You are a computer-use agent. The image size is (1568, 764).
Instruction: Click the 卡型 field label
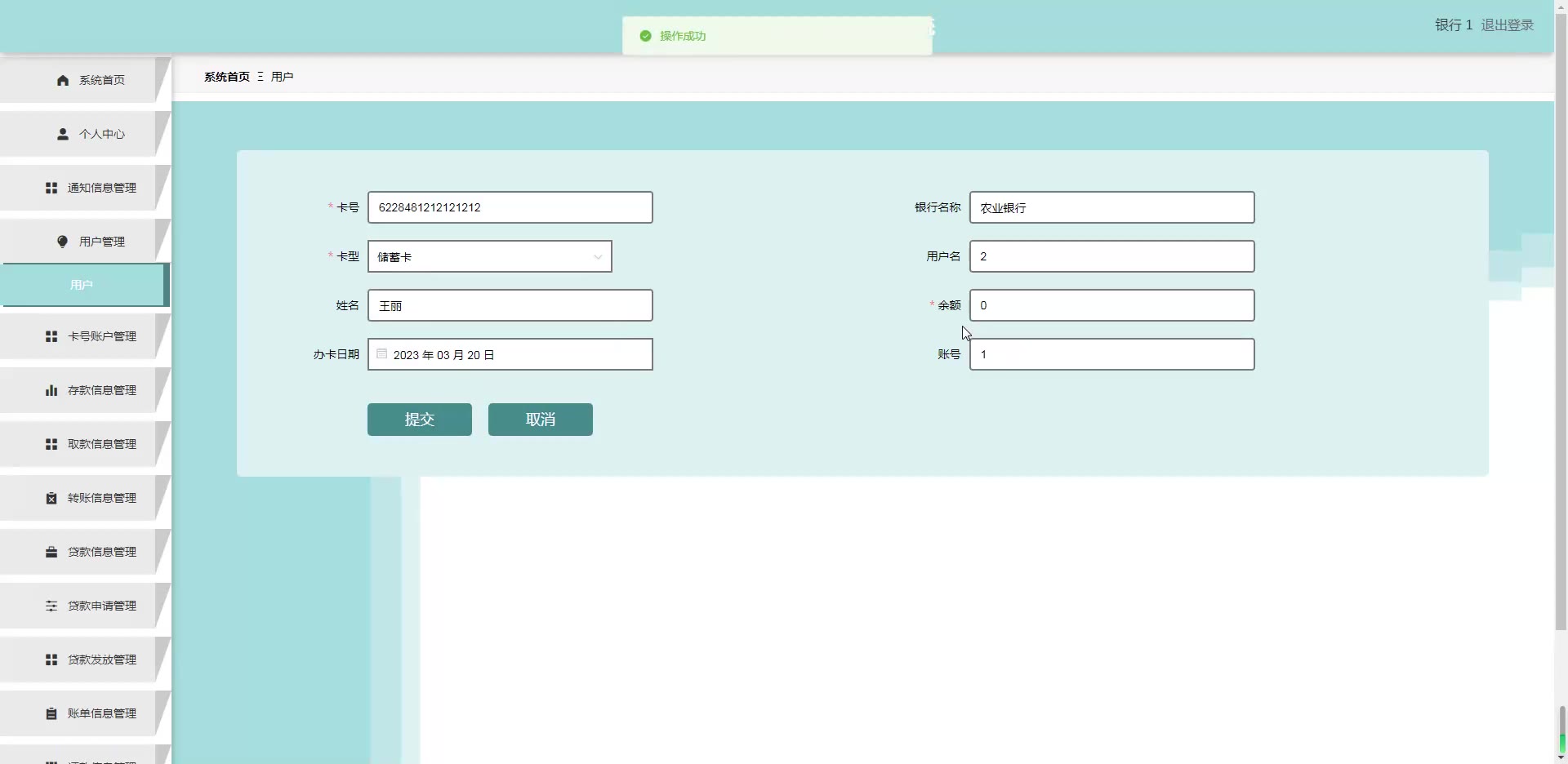348,256
